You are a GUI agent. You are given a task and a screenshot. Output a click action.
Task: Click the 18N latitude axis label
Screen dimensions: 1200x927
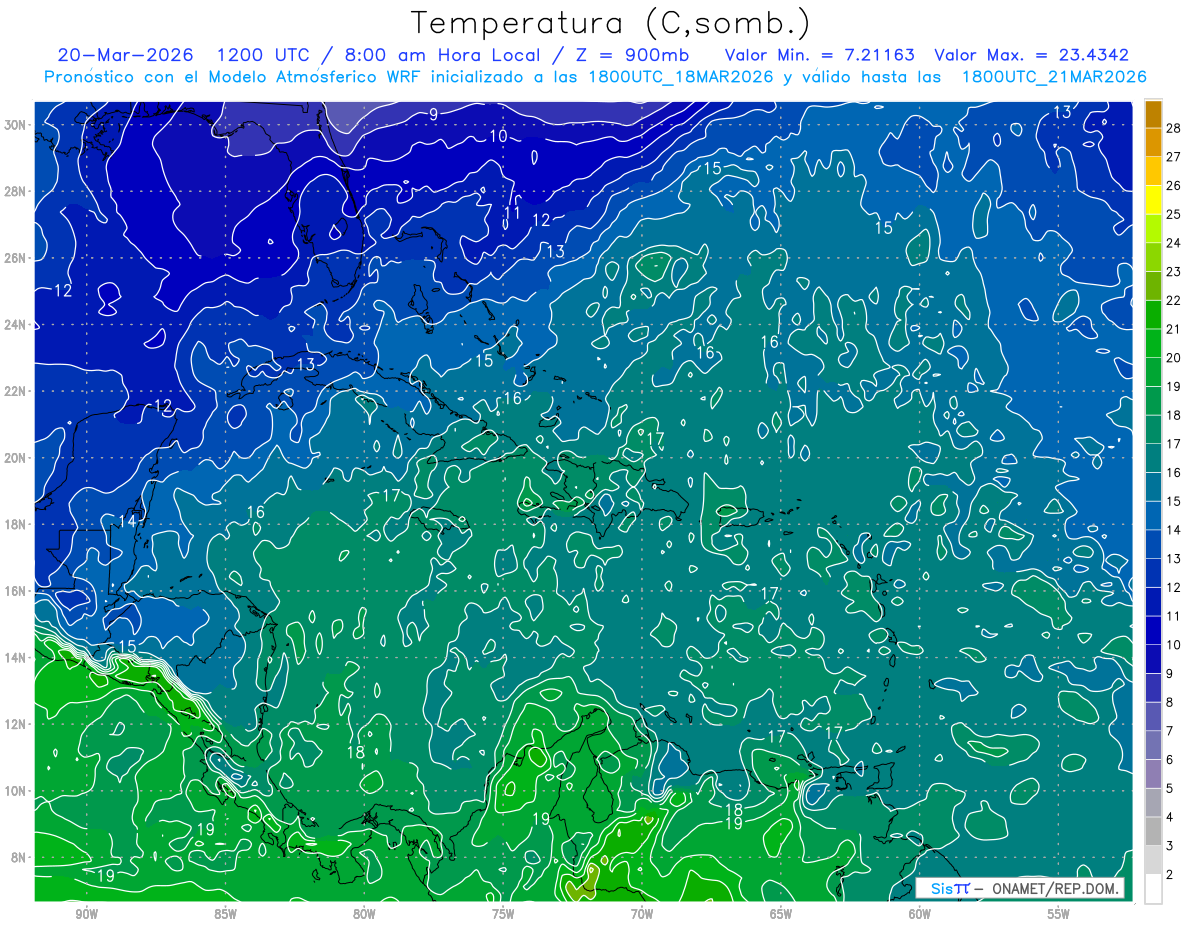click(x=17, y=524)
